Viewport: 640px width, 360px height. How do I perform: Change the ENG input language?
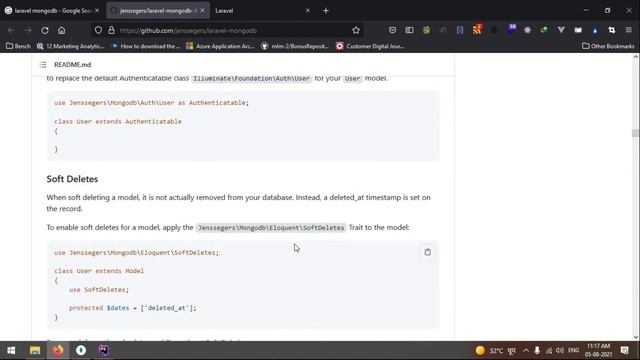pos(573,351)
